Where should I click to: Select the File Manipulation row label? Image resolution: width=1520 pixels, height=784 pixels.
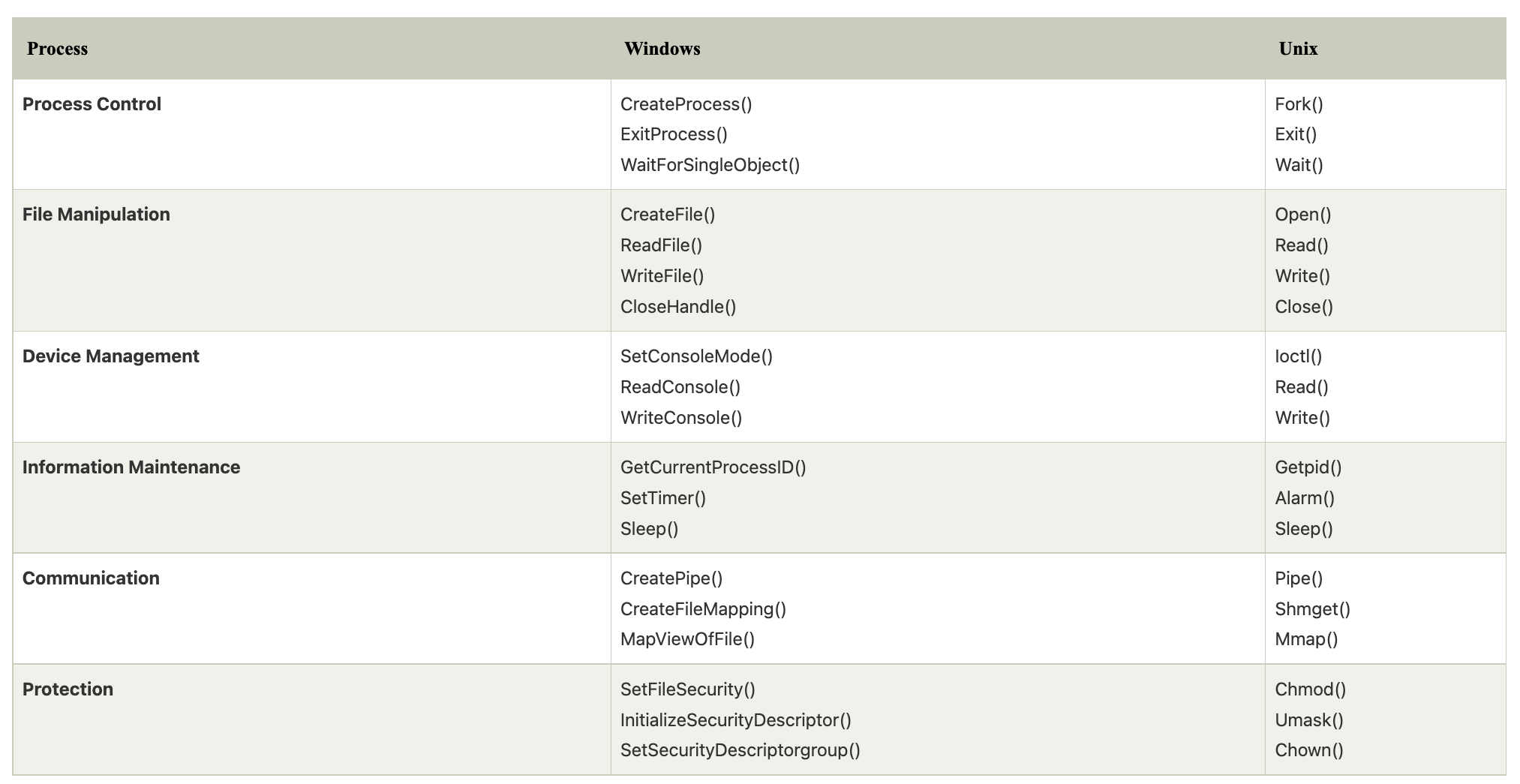[x=96, y=215]
